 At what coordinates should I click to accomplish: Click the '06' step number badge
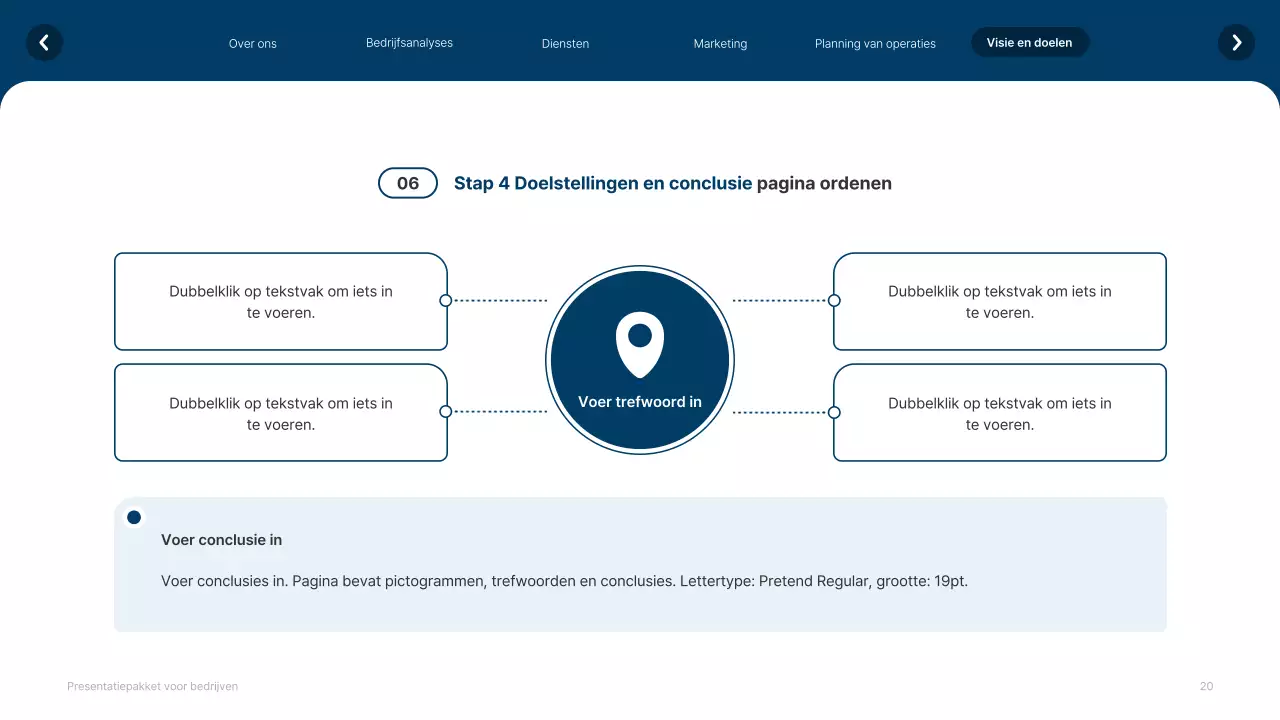[407, 183]
